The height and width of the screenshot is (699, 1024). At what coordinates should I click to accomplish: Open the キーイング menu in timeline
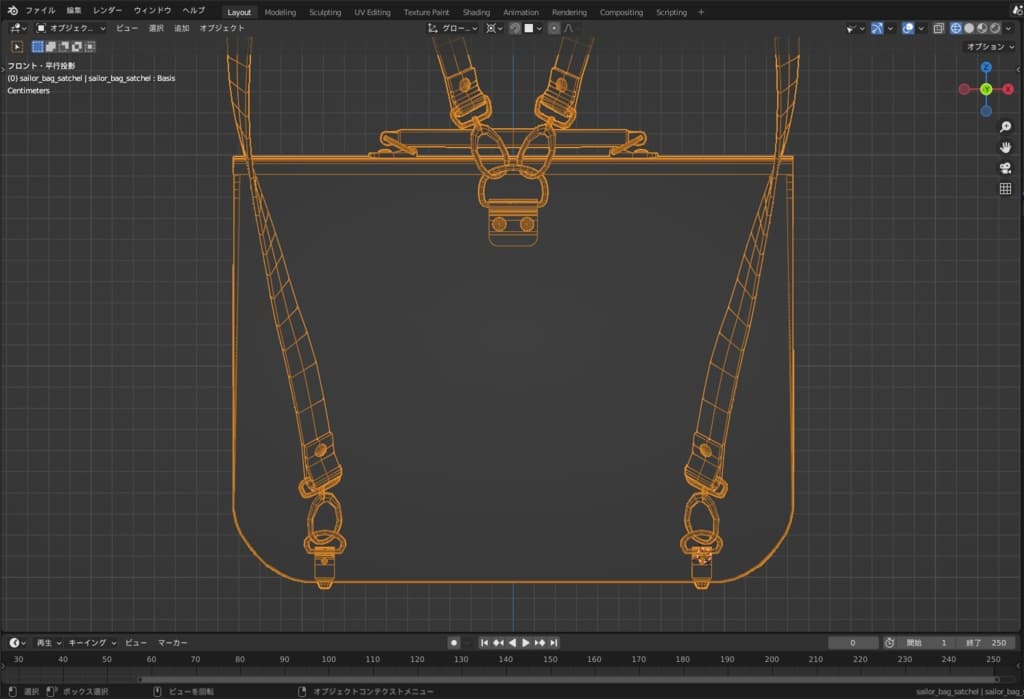click(x=91, y=642)
